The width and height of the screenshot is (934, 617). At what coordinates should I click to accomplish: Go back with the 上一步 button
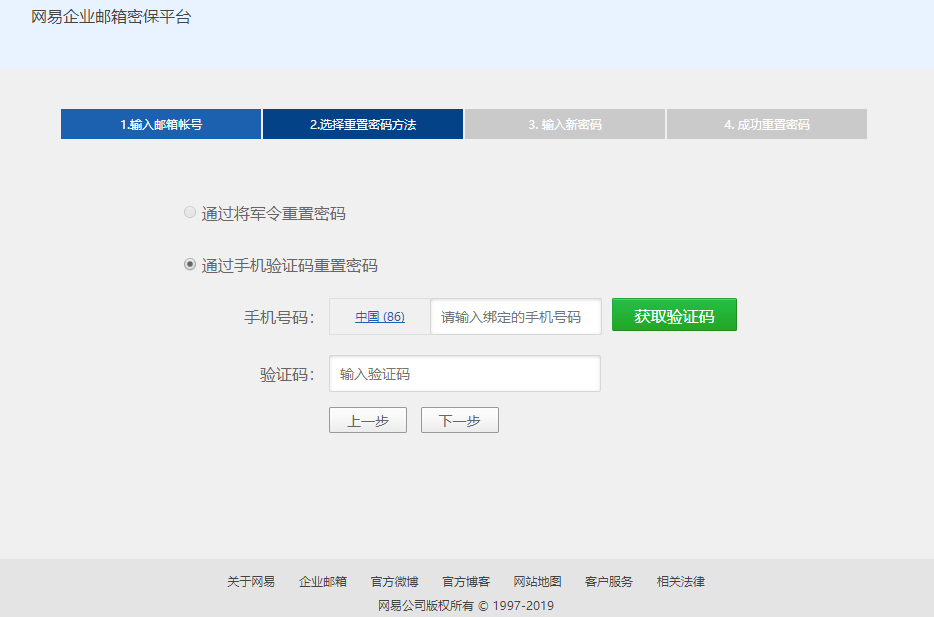(368, 421)
